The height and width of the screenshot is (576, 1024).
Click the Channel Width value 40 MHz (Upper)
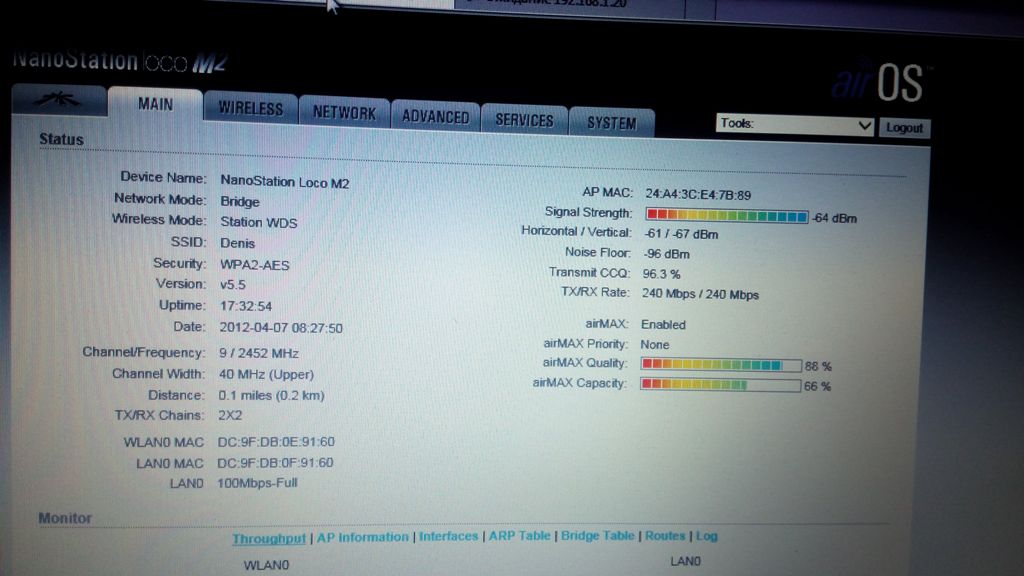(x=266, y=375)
